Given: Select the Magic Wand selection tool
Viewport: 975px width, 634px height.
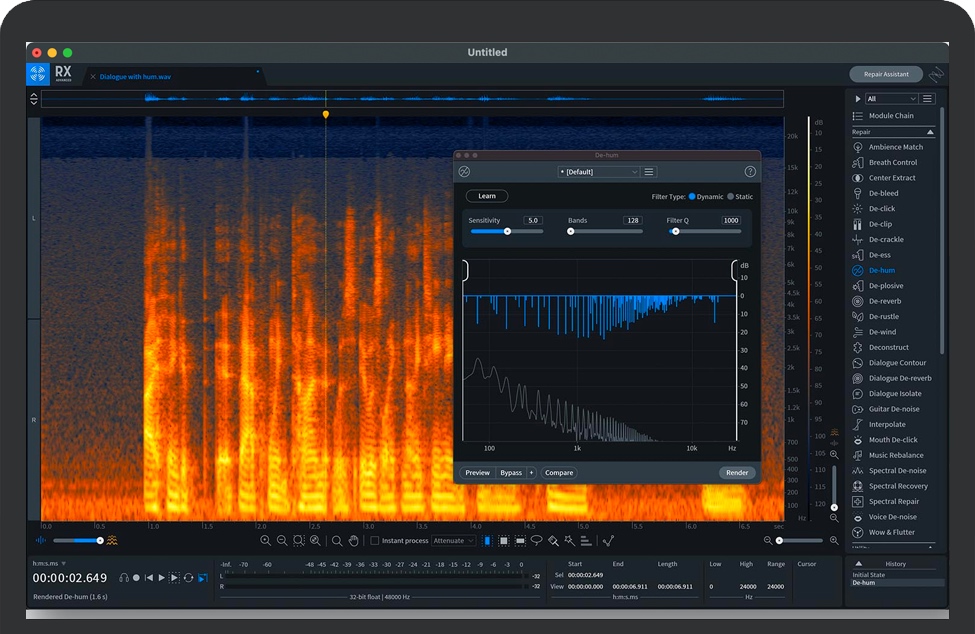Looking at the screenshot, I should point(569,541).
